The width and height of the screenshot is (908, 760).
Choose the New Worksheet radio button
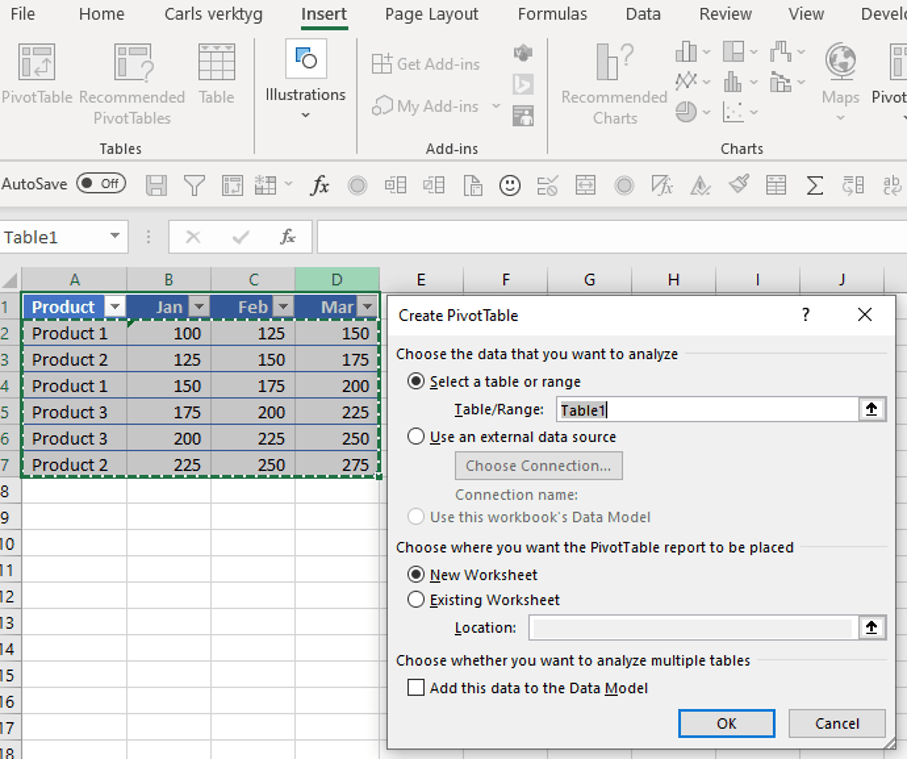tap(416, 574)
